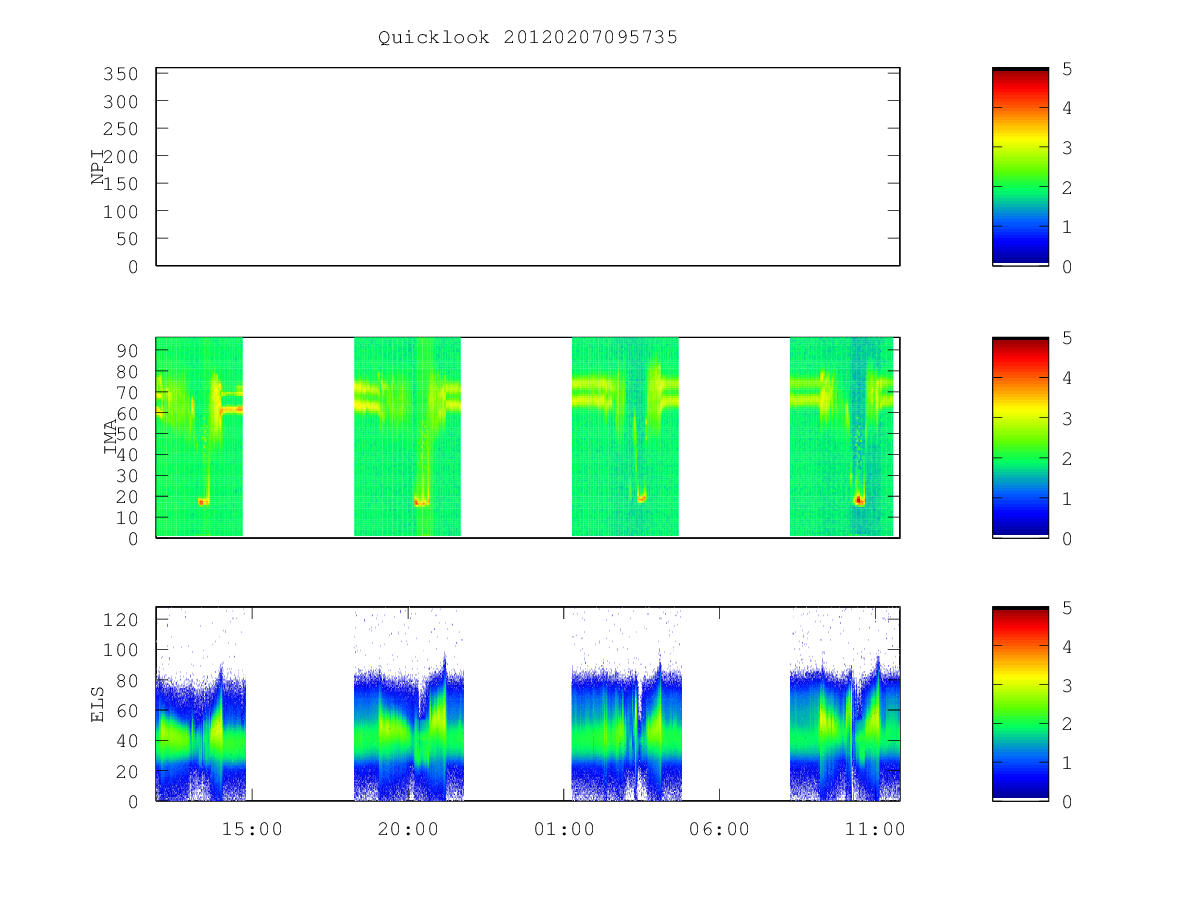This screenshot has height=900, width=1200.
Task: Click red hotspot in third IMA data segment
Action: [641, 497]
